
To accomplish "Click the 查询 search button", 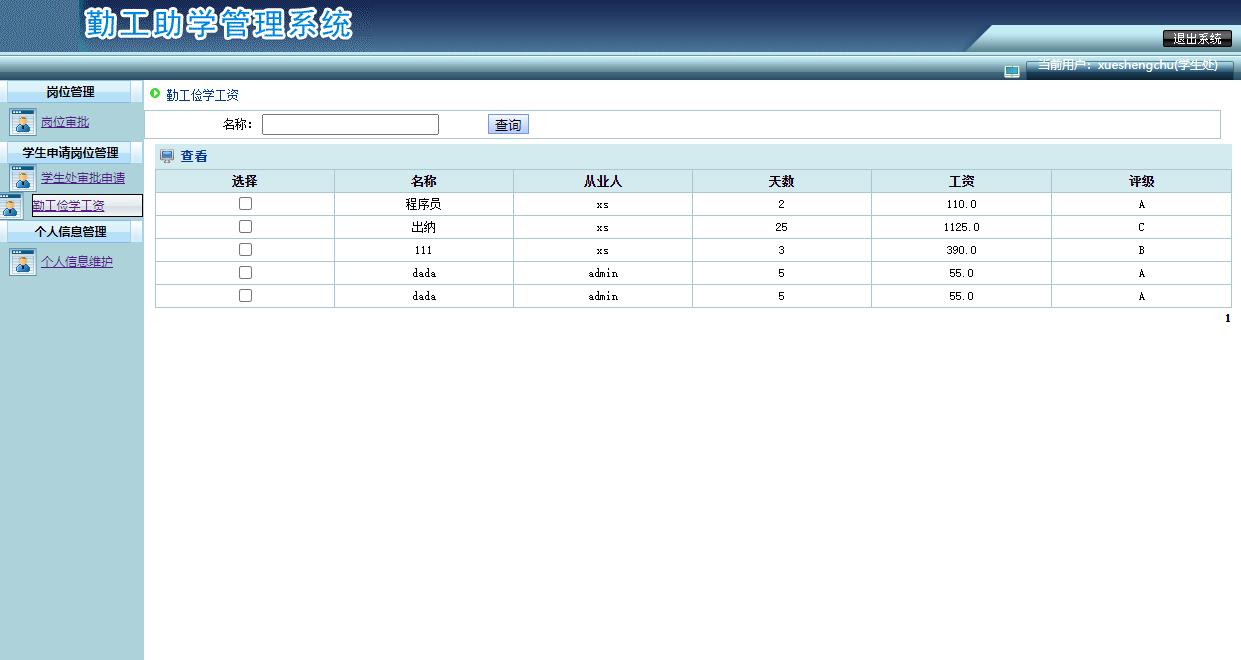I will (508, 123).
